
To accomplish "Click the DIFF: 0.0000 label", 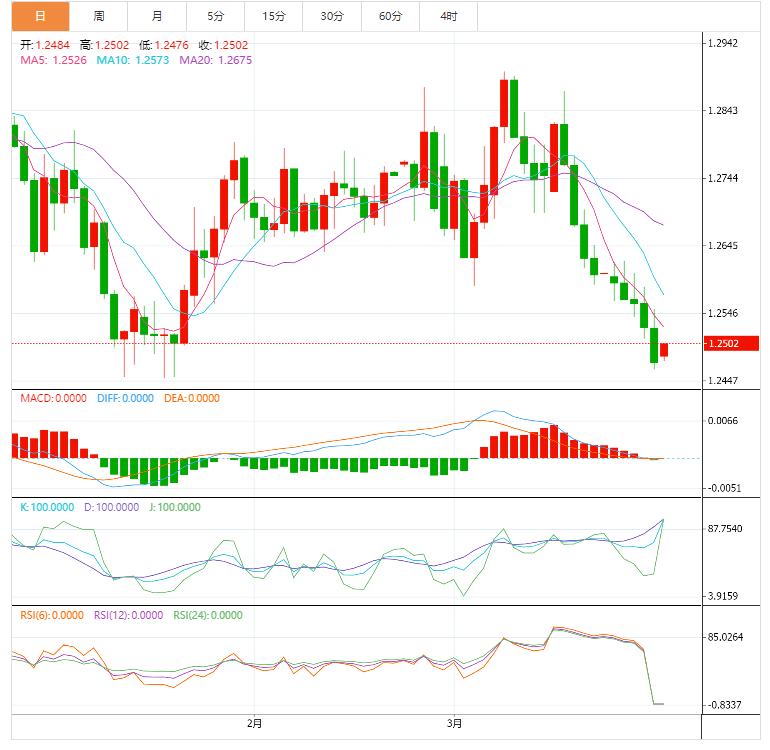I will pyautogui.click(x=125, y=398).
